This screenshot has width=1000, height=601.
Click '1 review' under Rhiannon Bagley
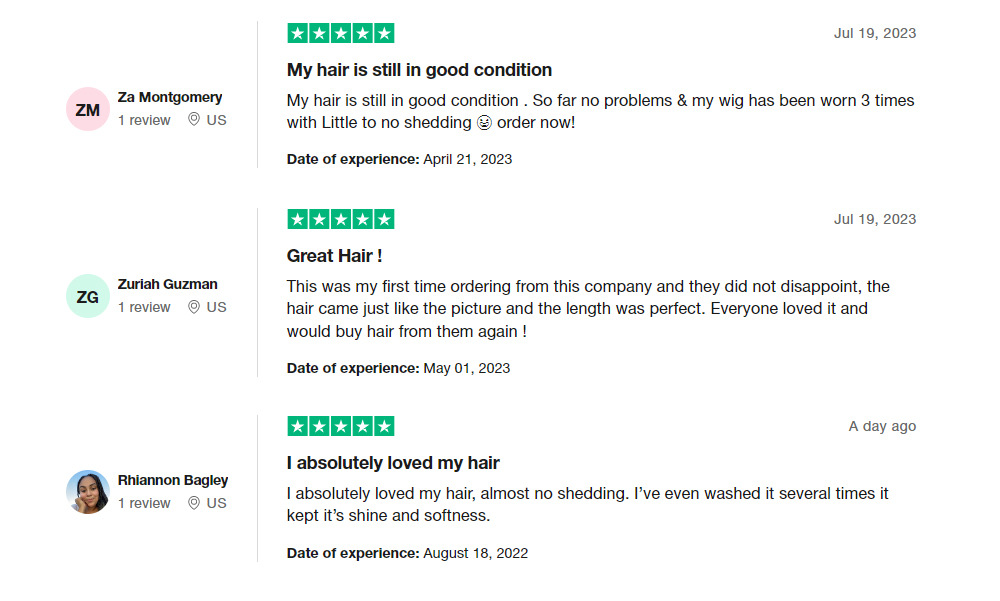click(x=144, y=503)
